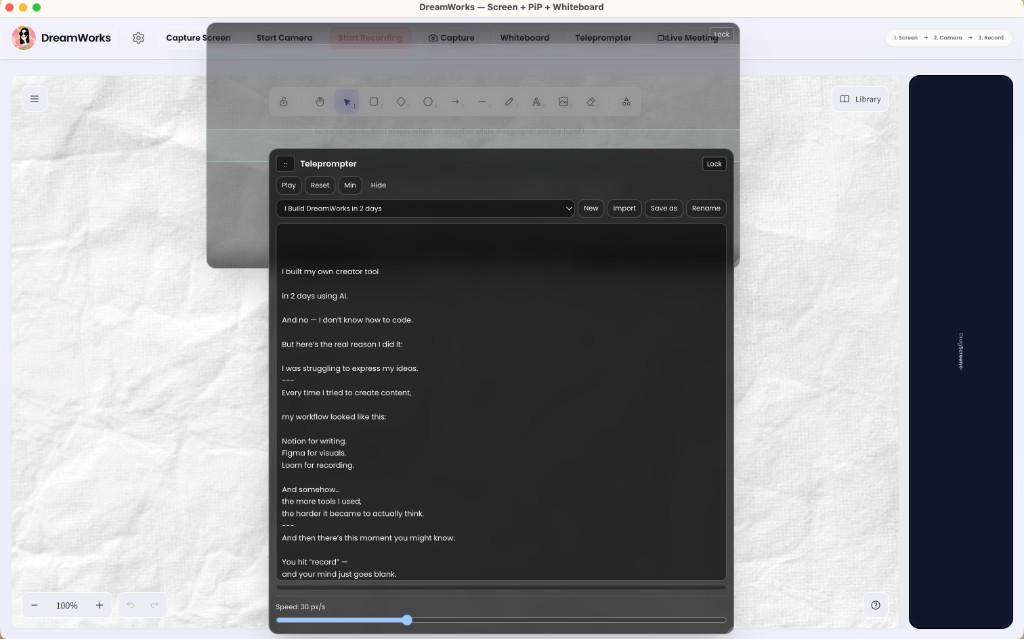Select the Text tool

point(536,102)
